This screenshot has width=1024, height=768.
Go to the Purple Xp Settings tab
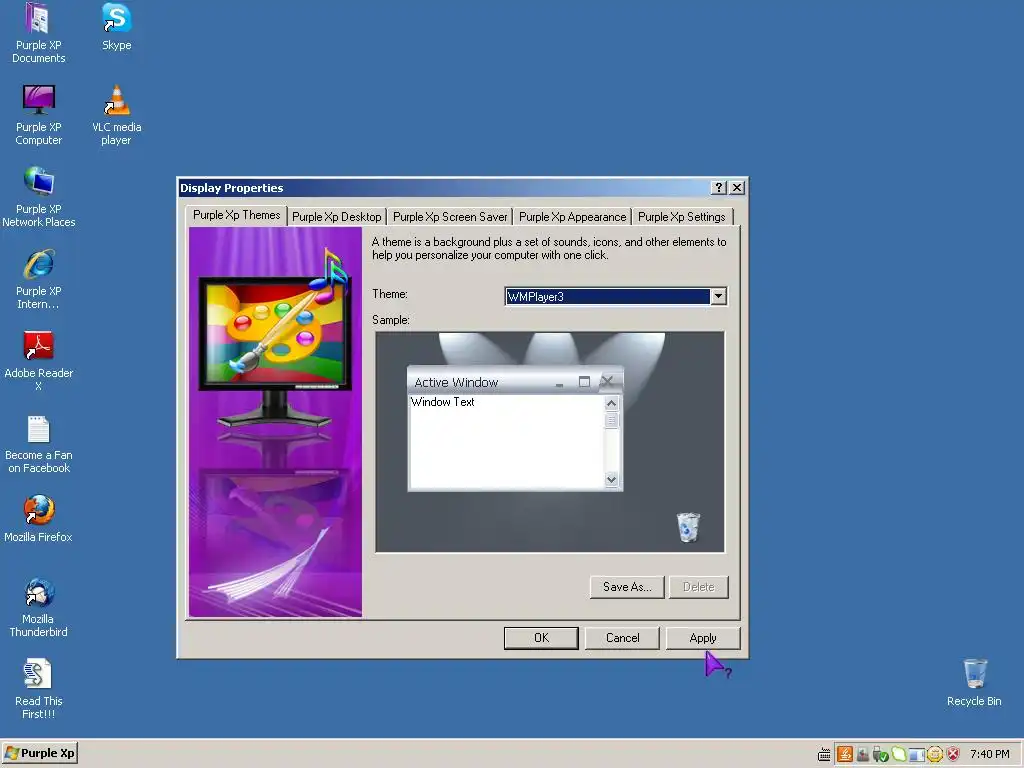pyautogui.click(x=682, y=217)
